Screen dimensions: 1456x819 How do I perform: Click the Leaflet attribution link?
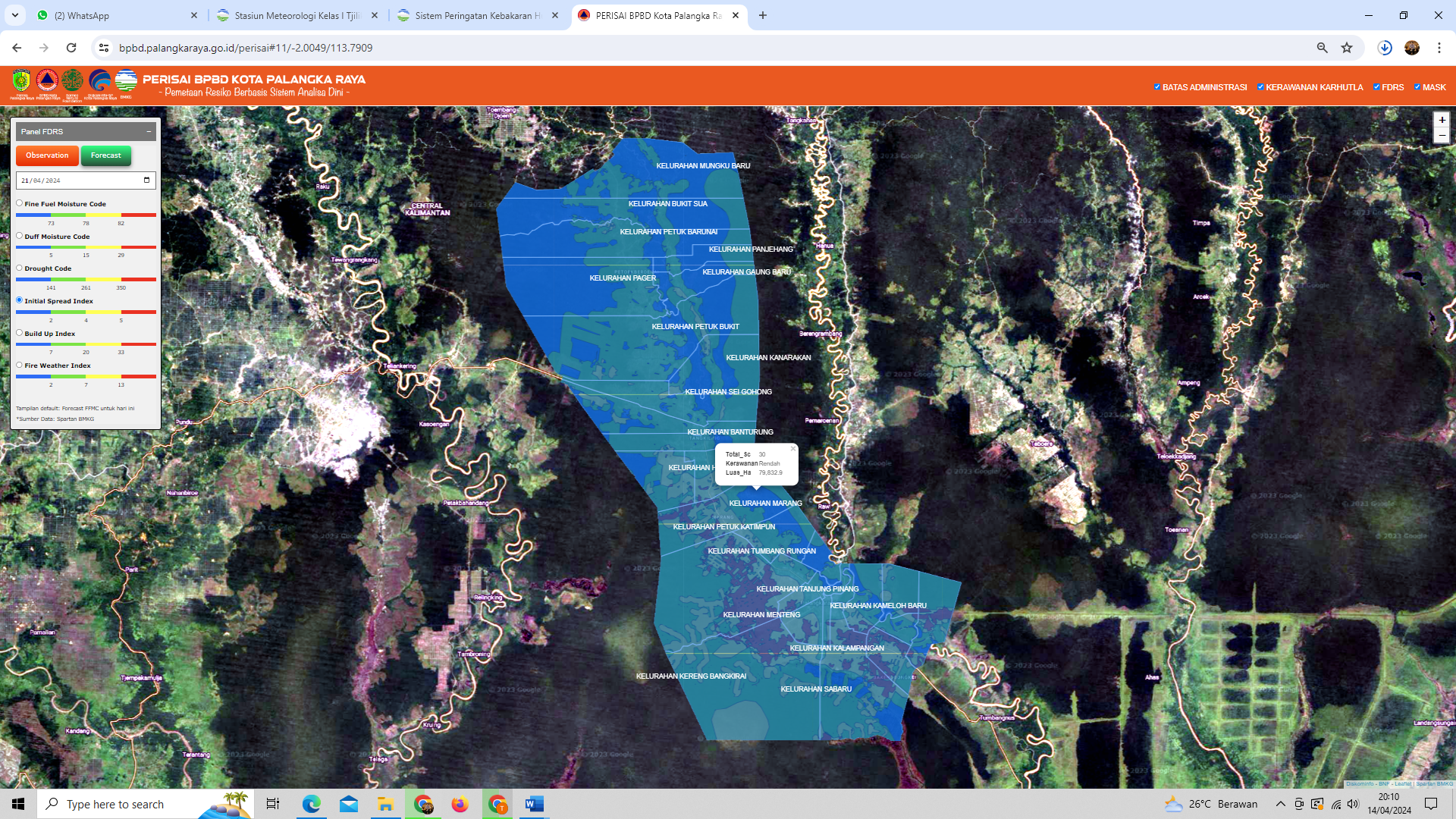point(1402,784)
